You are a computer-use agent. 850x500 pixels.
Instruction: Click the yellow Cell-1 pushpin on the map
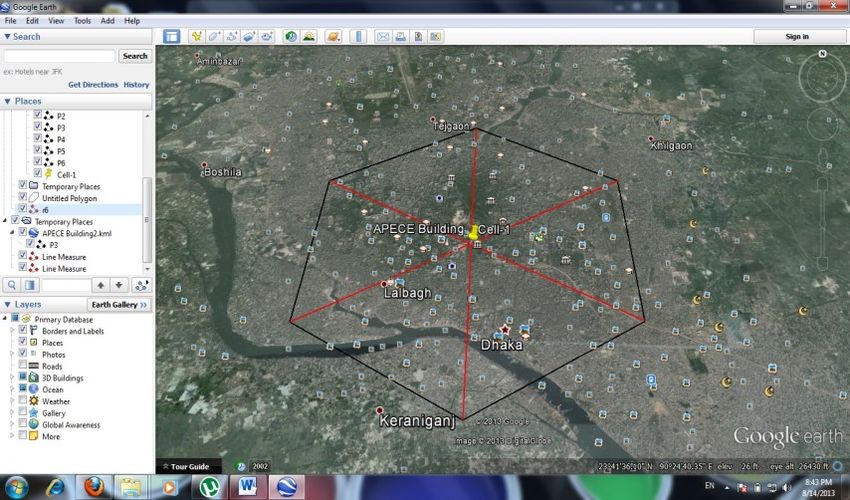(x=473, y=233)
